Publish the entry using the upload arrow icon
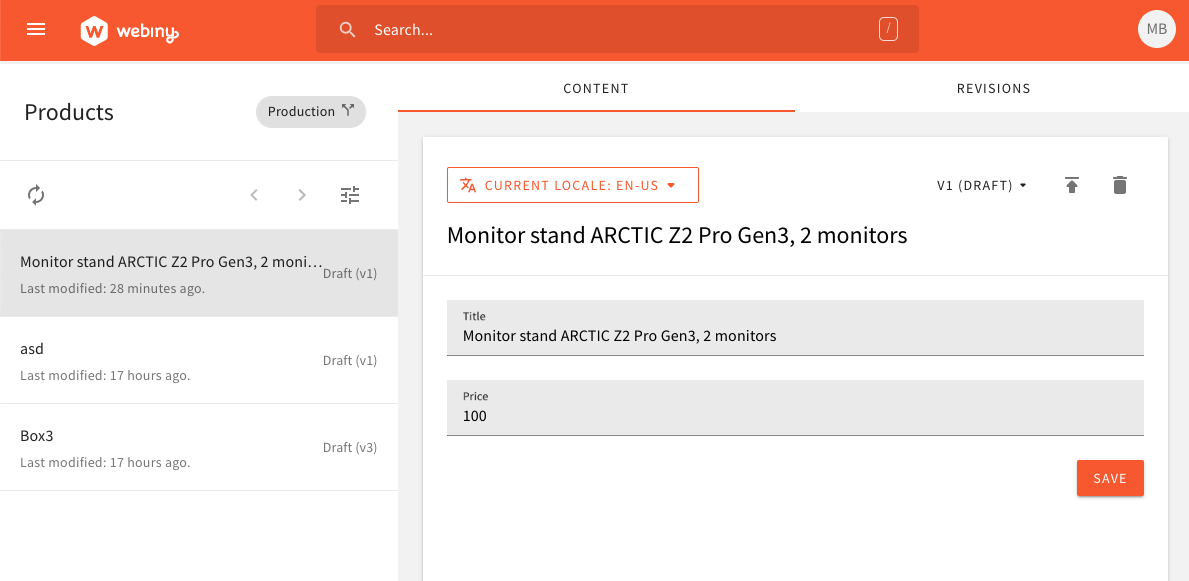 click(x=1071, y=185)
